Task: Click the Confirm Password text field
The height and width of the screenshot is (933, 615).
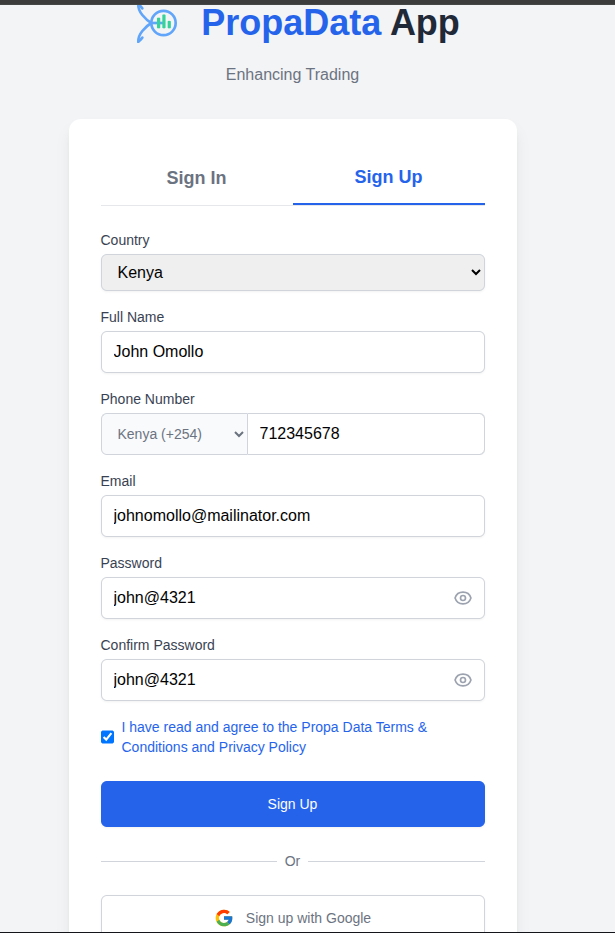Action: point(275,680)
